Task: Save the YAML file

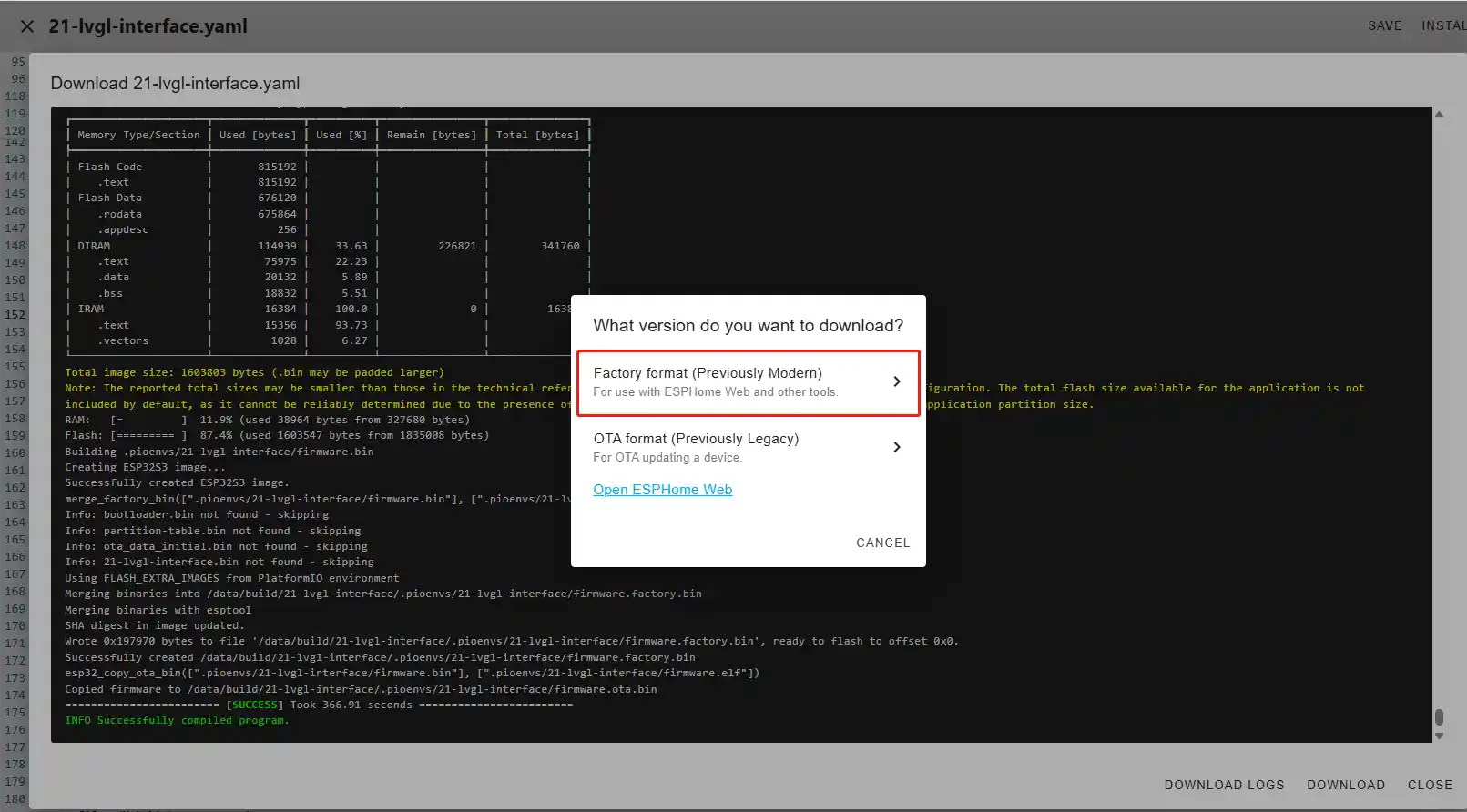Action: 1384,26
